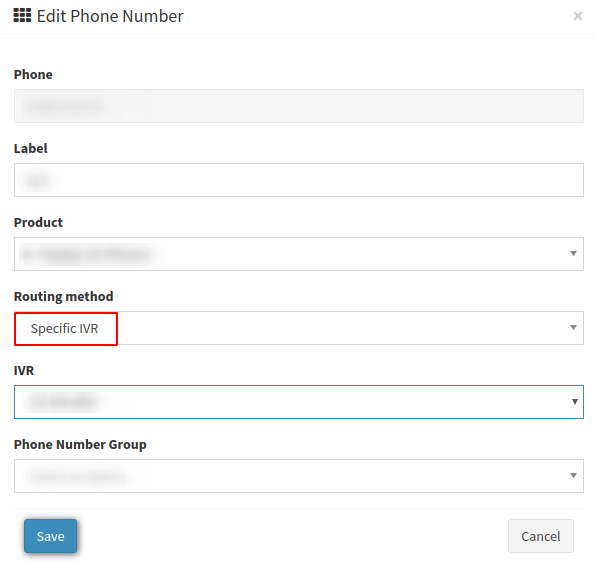Open the highlighted IVR dropdown
The width and height of the screenshot is (597, 576).
[298, 402]
